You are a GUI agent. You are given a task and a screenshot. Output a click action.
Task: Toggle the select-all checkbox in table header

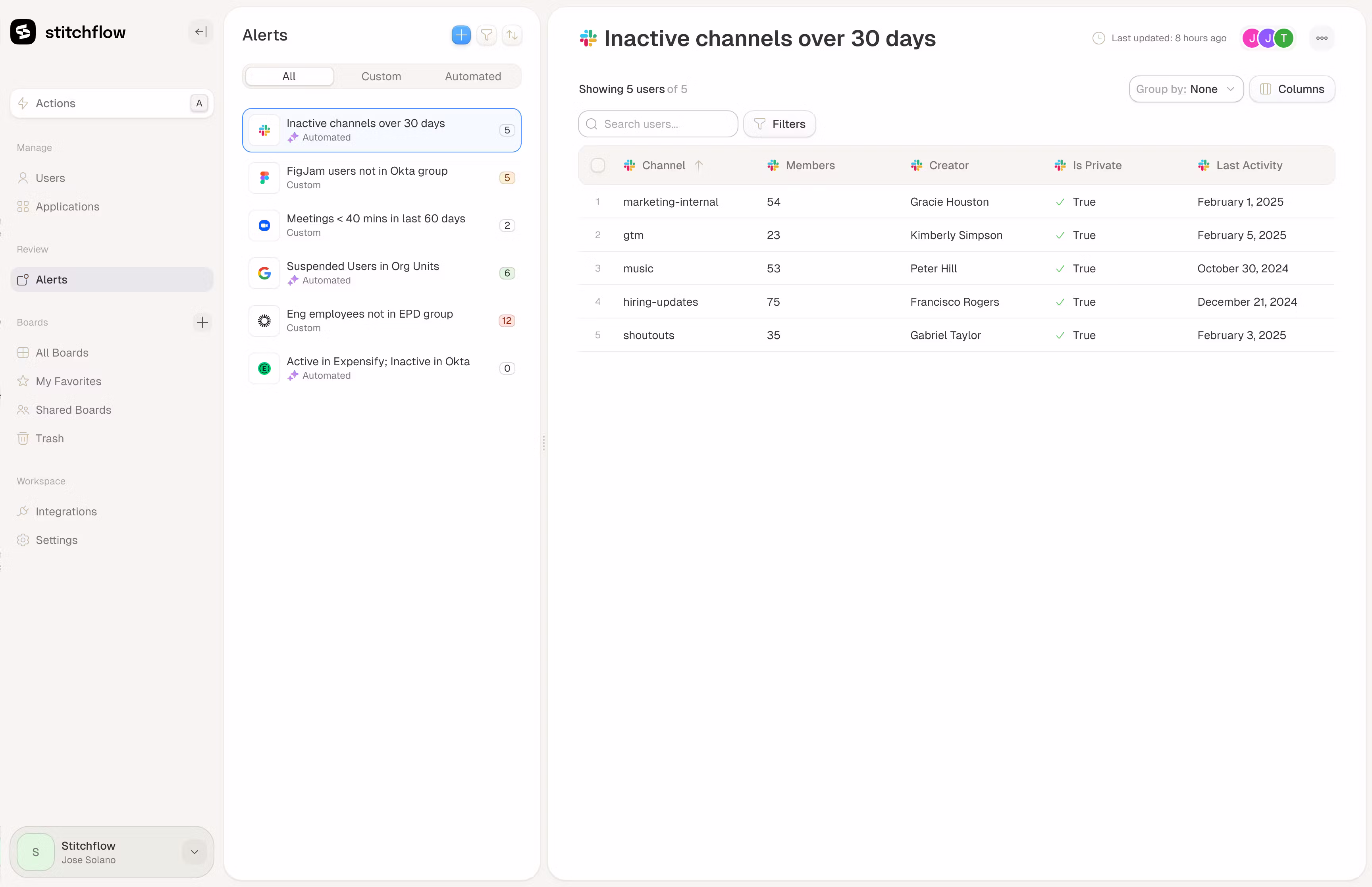tap(597, 165)
